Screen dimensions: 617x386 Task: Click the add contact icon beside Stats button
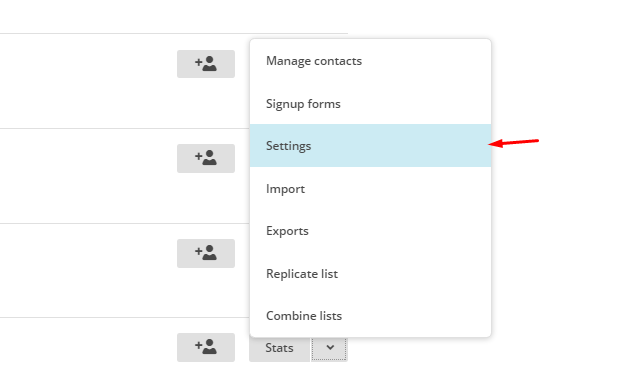[x=206, y=347]
